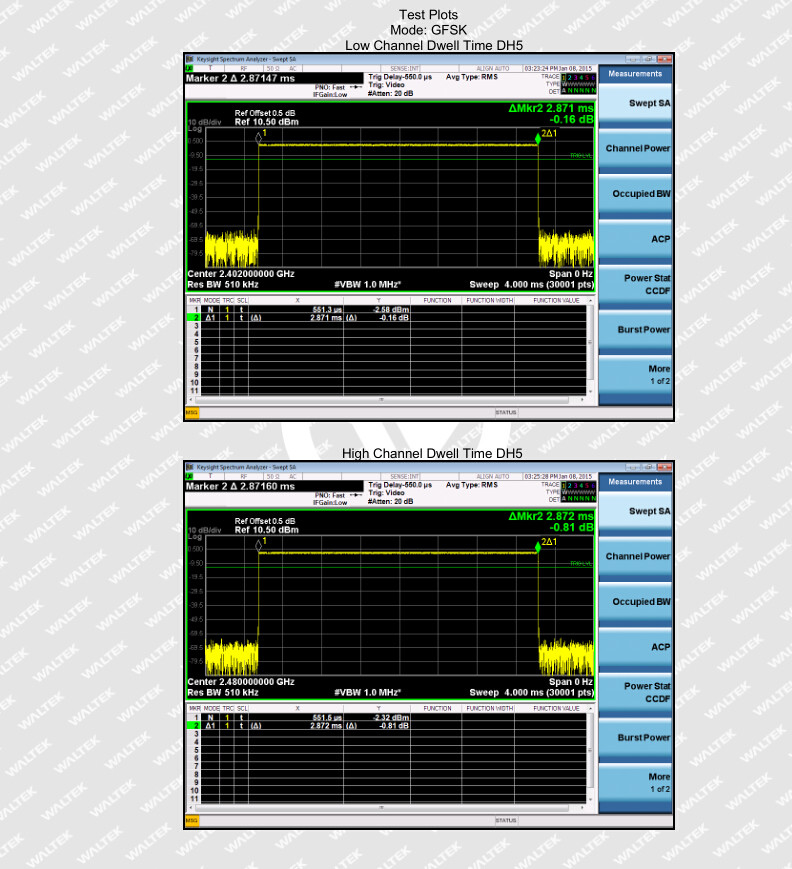Click the trace number indicators in Low Channel header
The height and width of the screenshot is (869, 792).
(x=577, y=76)
